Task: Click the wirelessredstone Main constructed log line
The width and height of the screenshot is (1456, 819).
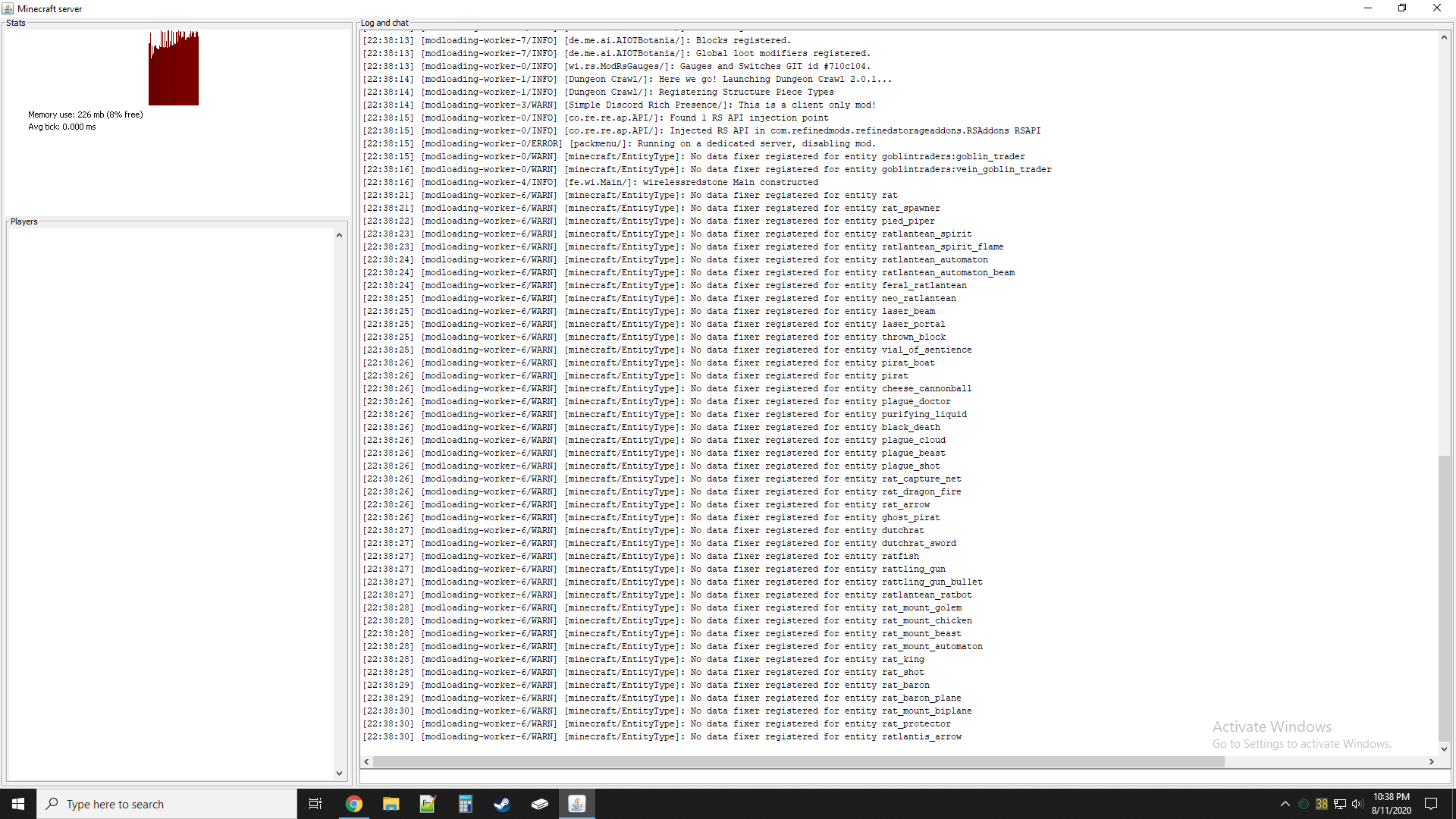Action: pyautogui.click(x=590, y=182)
